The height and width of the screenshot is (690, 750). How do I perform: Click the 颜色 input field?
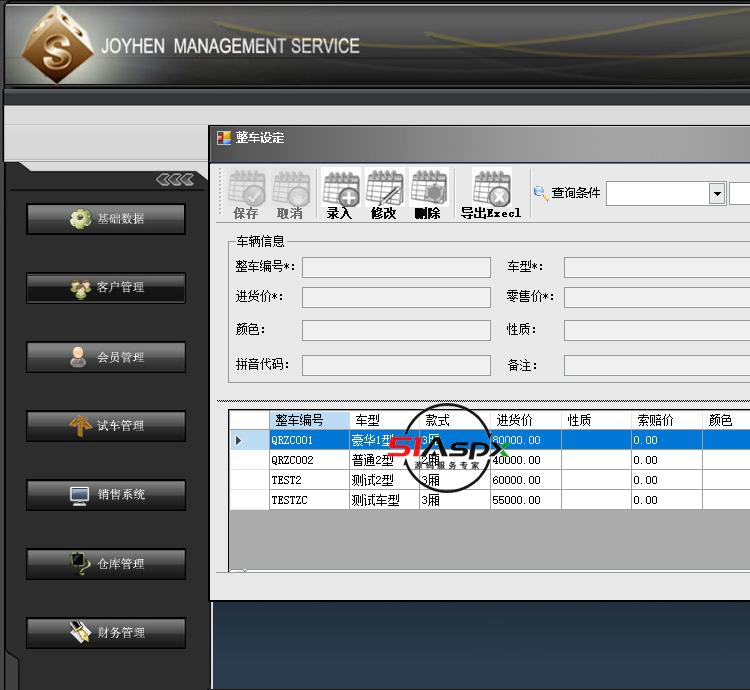click(x=396, y=330)
